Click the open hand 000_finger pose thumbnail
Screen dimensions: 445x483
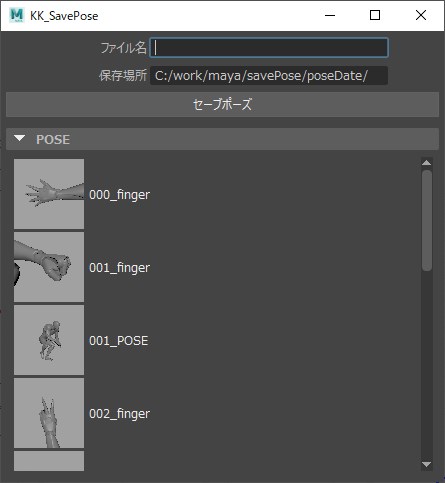tap(49, 194)
